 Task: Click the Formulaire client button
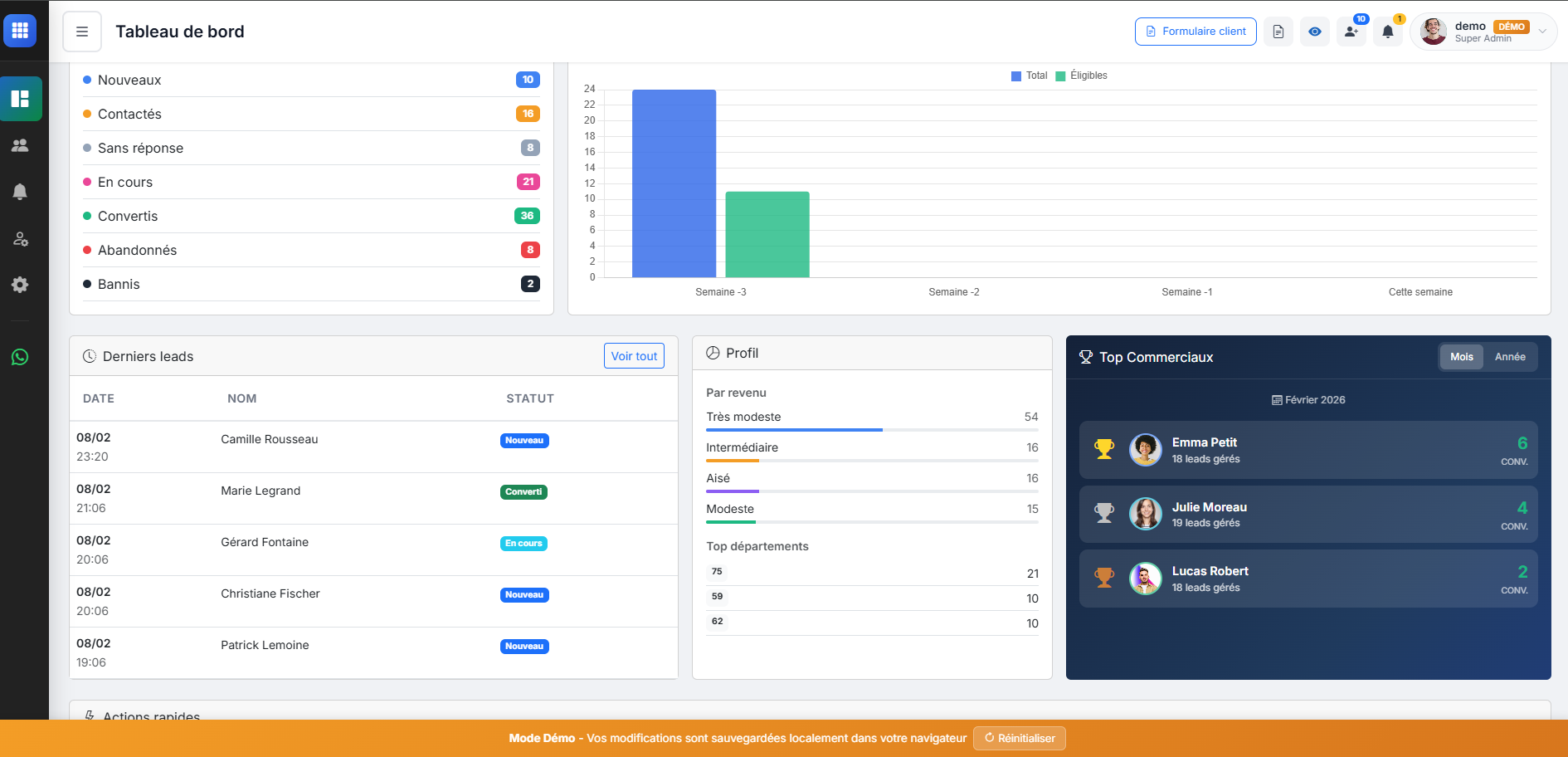(1195, 31)
